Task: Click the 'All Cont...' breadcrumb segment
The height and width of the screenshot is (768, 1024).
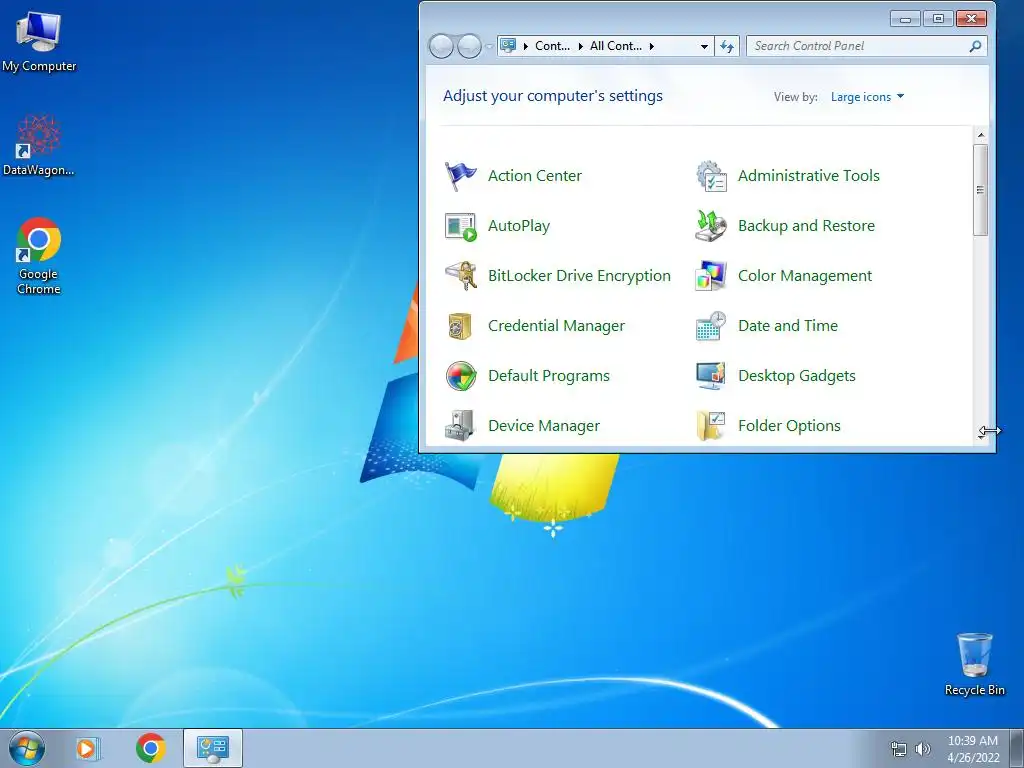Action: pyautogui.click(x=616, y=46)
